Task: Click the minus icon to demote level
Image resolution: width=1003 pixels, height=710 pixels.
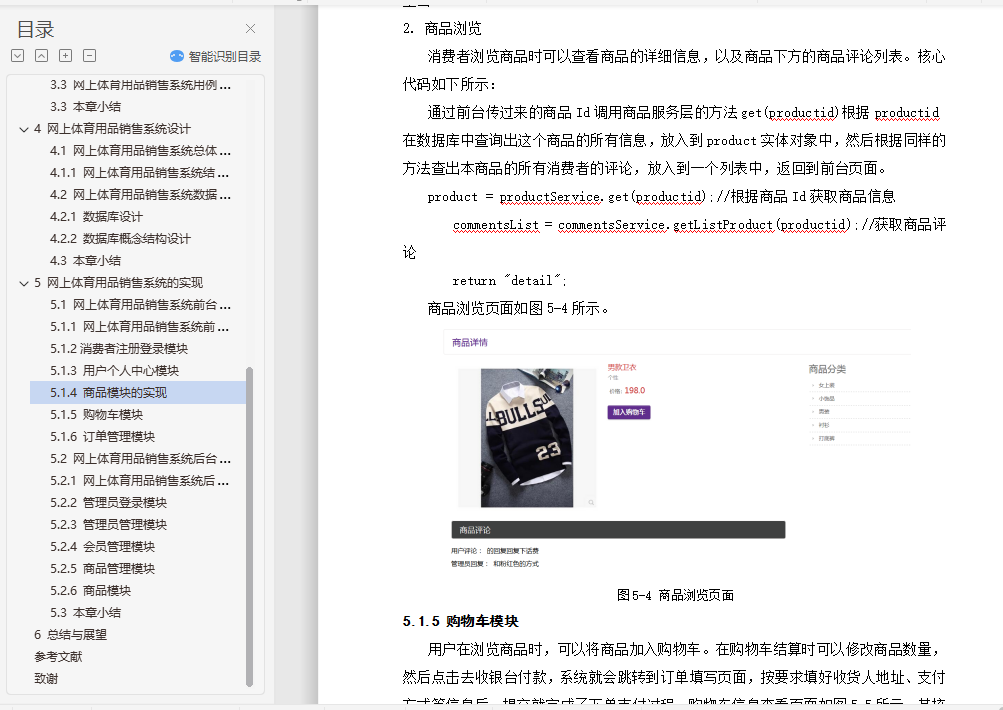Action: 90,56
